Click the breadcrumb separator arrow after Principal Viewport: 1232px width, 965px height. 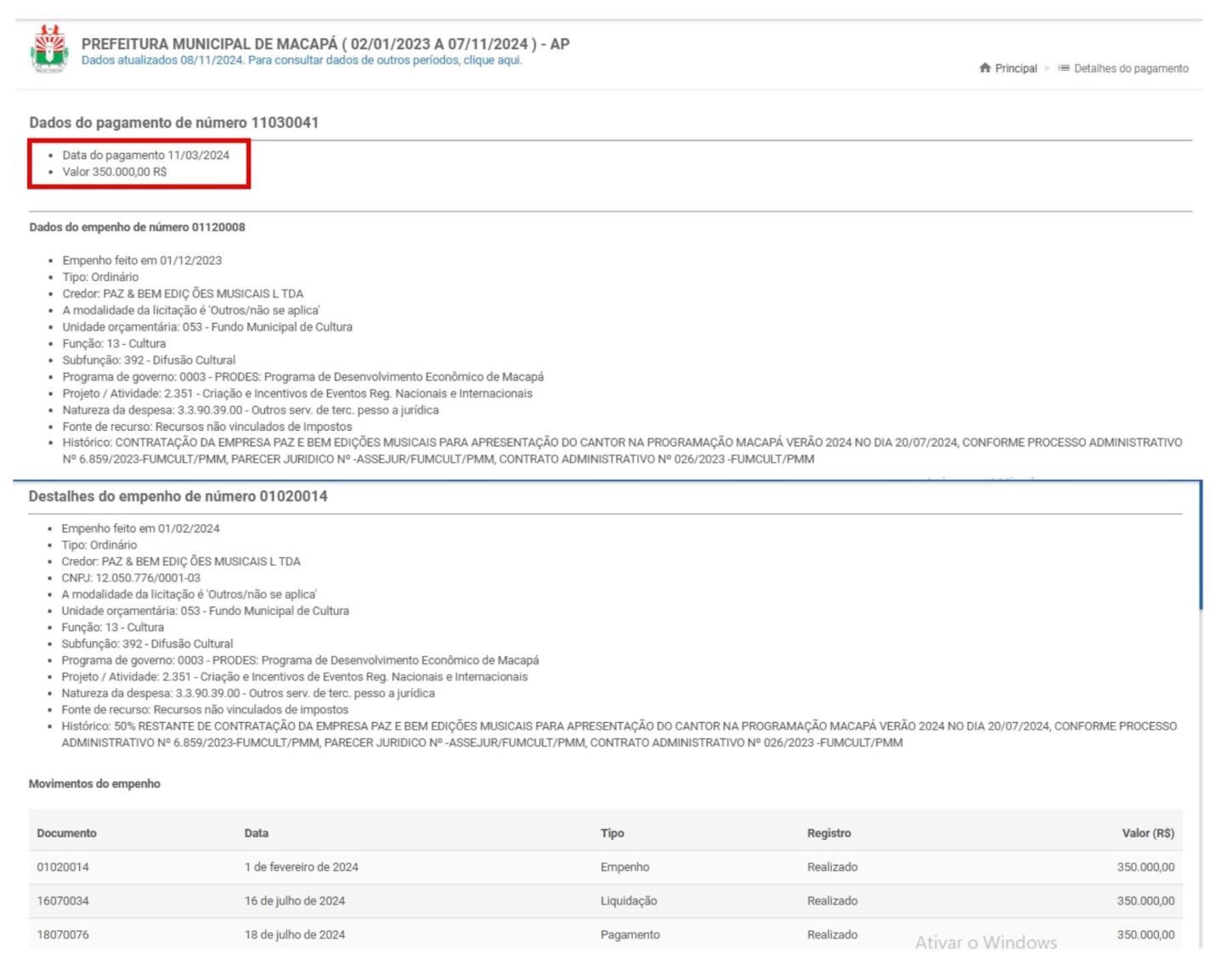click(x=1047, y=68)
